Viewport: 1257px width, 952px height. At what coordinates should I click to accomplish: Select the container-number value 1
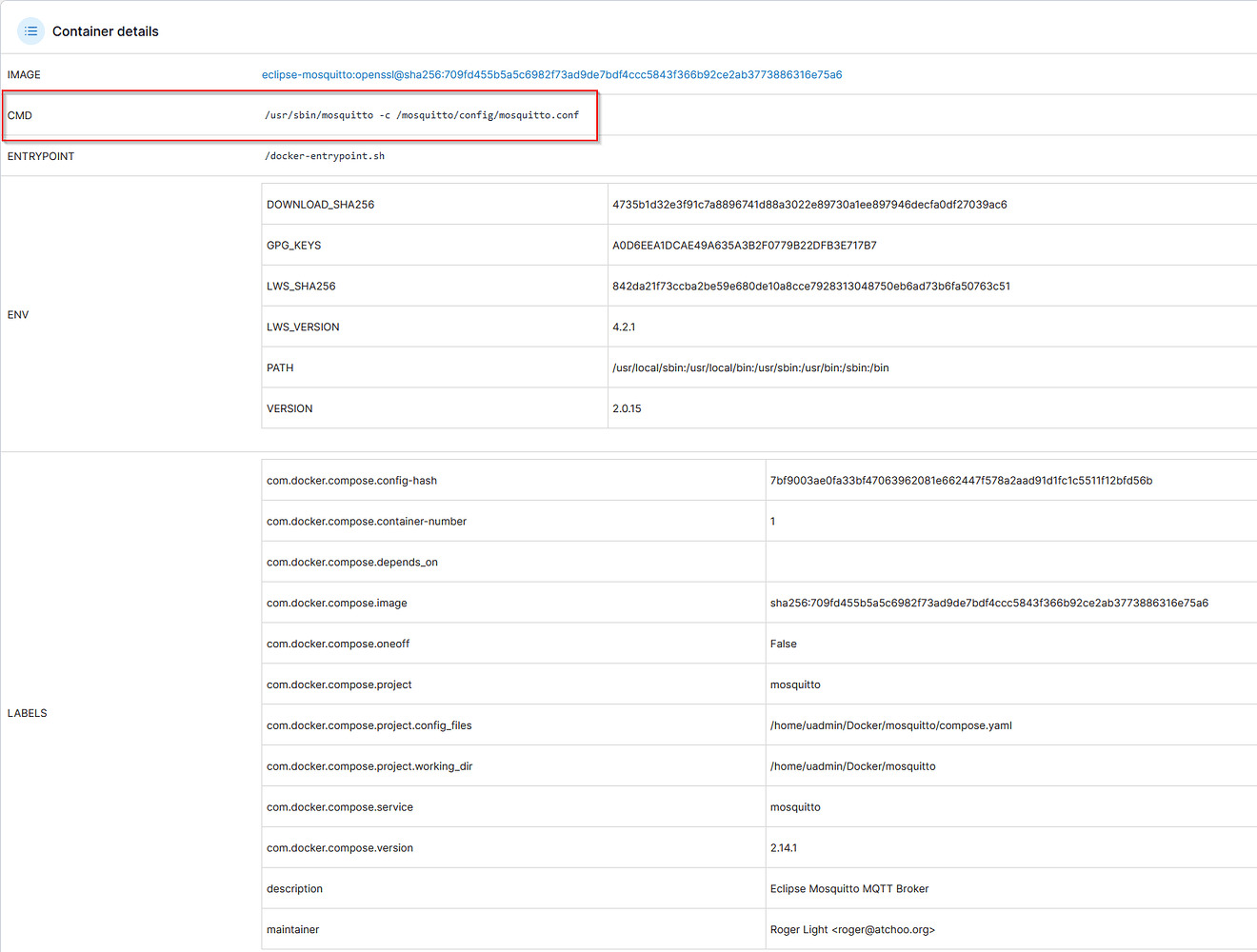[x=772, y=522]
